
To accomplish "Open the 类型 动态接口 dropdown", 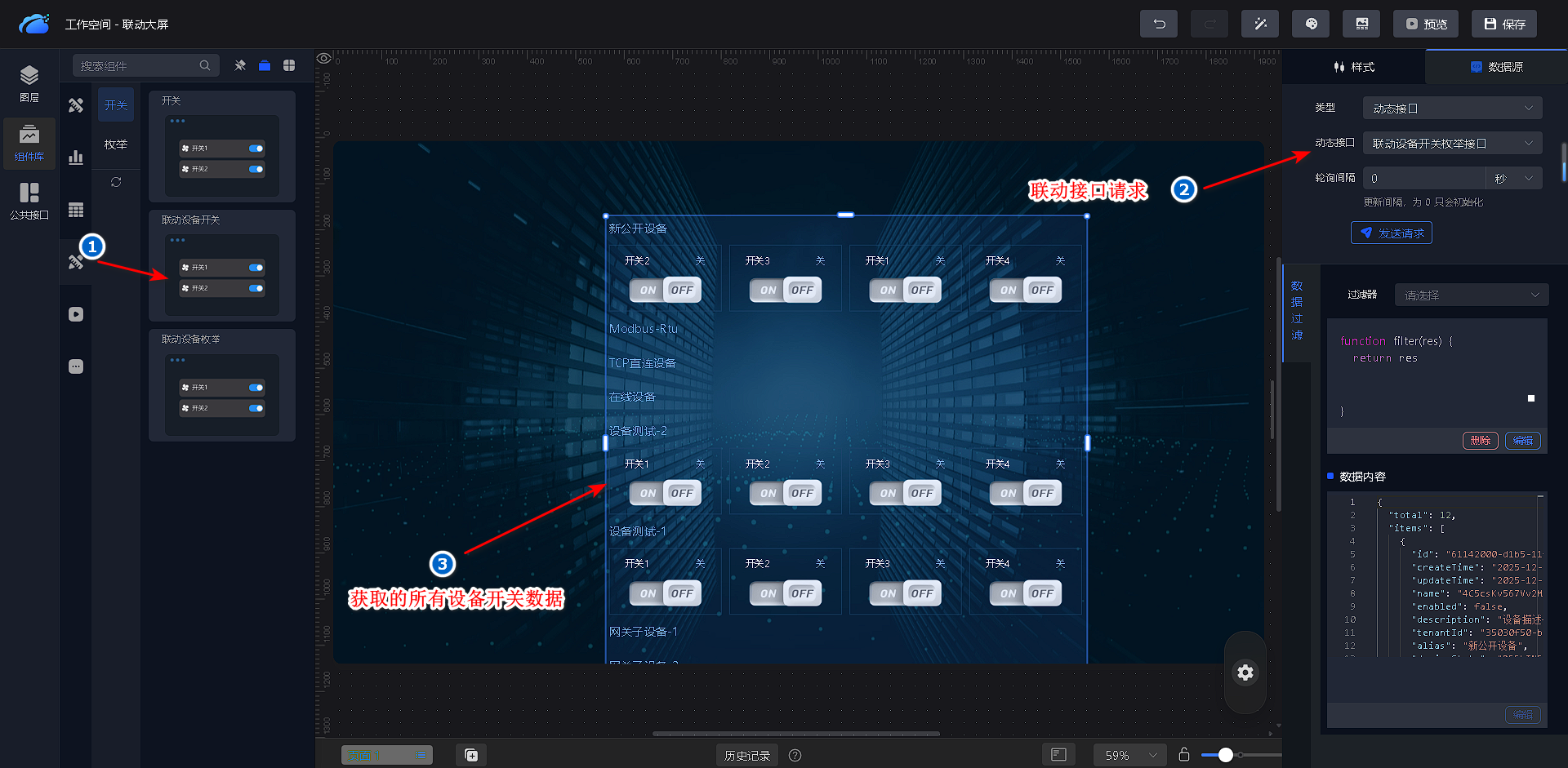I will (x=1451, y=109).
